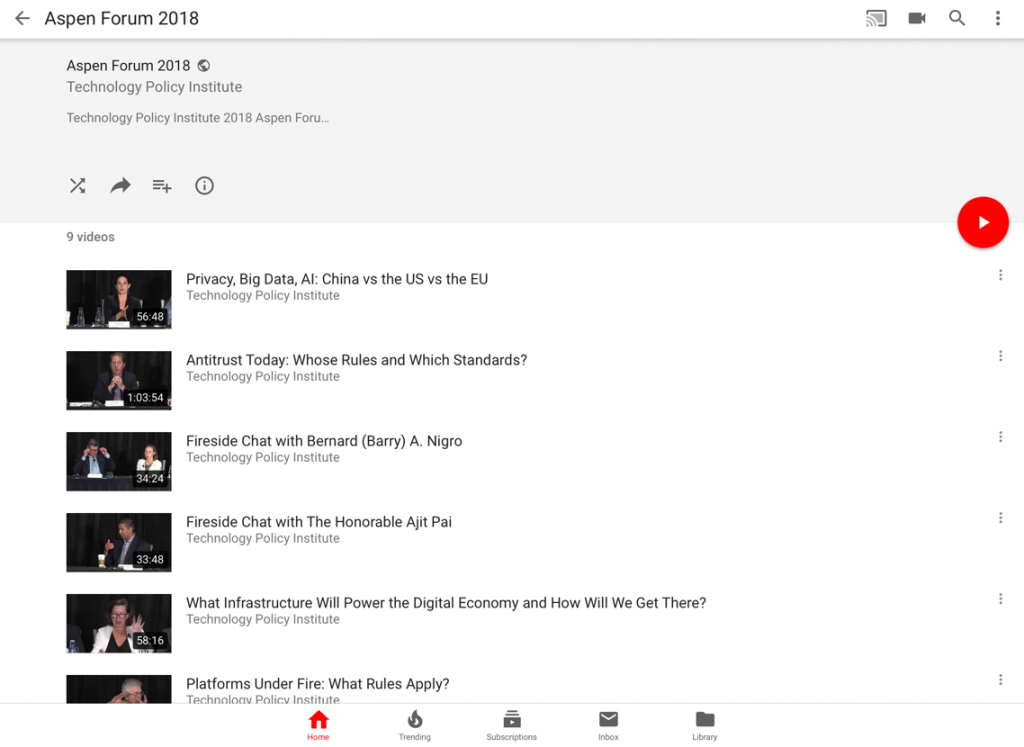Image resolution: width=1024 pixels, height=747 pixels.
Task: Switch to the Trending tab
Action: [414, 725]
